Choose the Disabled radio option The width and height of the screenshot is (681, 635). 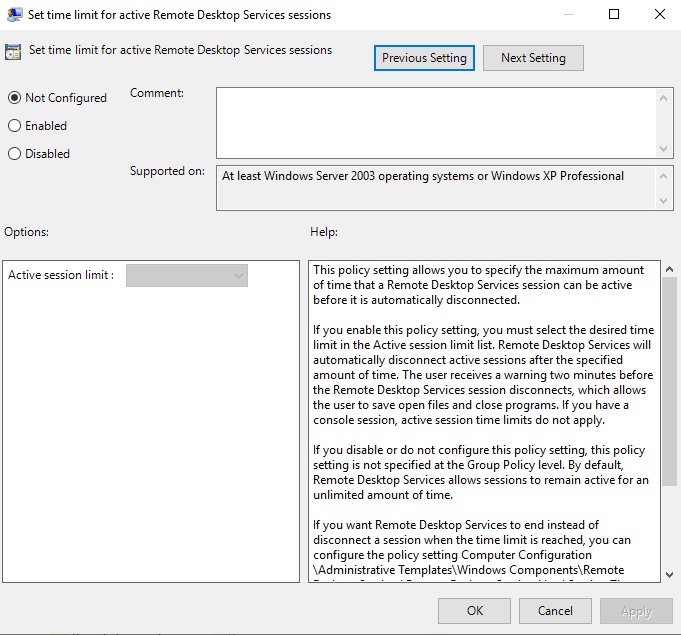(14, 154)
